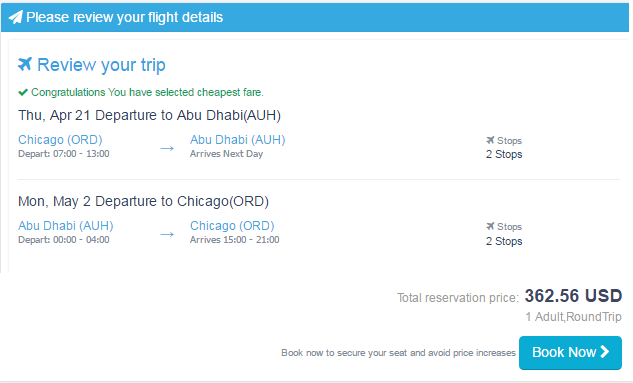Open Abu Dhabi (AUH) outbound destination link

coord(238,140)
